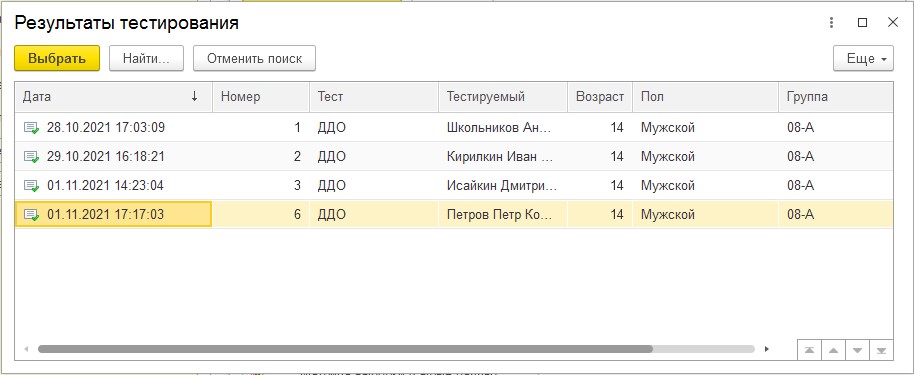Click Мужской cell in Кирилкин row
The height and width of the screenshot is (375, 914).
click(x=705, y=157)
